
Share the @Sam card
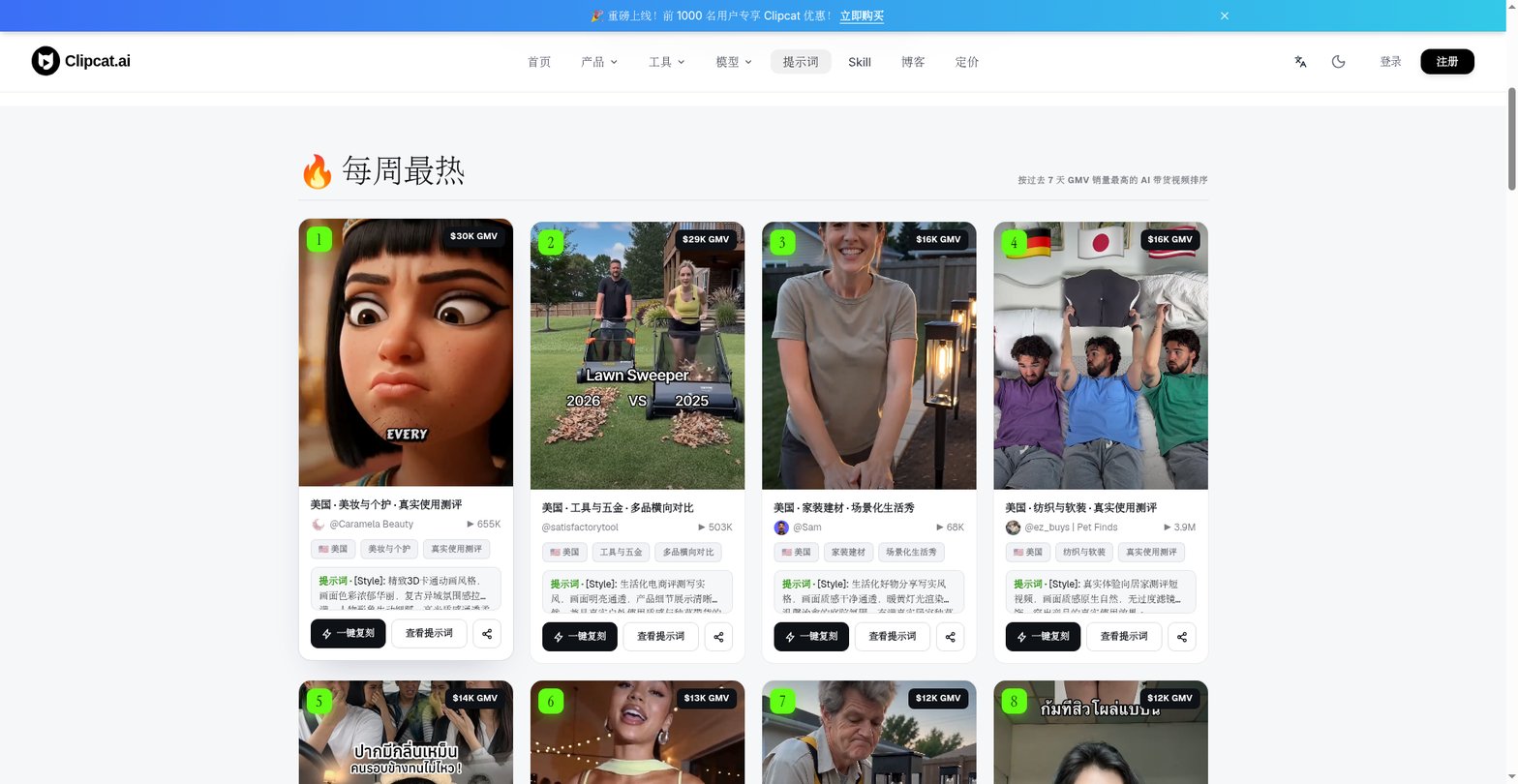(x=951, y=637)
